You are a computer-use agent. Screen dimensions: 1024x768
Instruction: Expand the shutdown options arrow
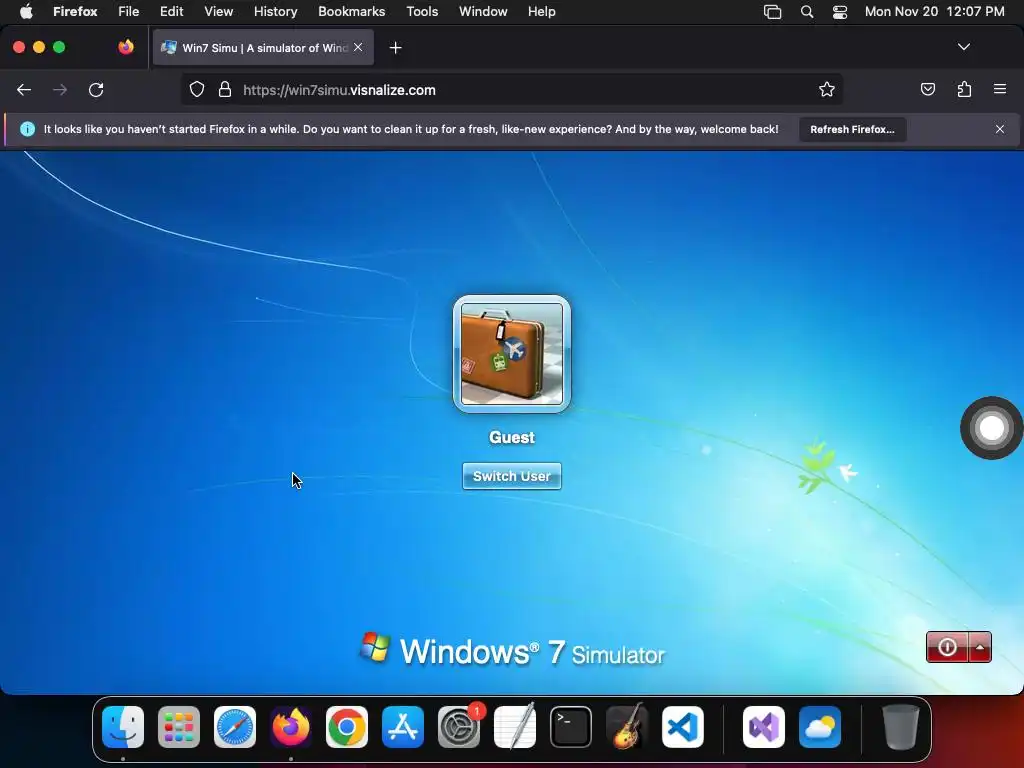[x=980, y=647]
